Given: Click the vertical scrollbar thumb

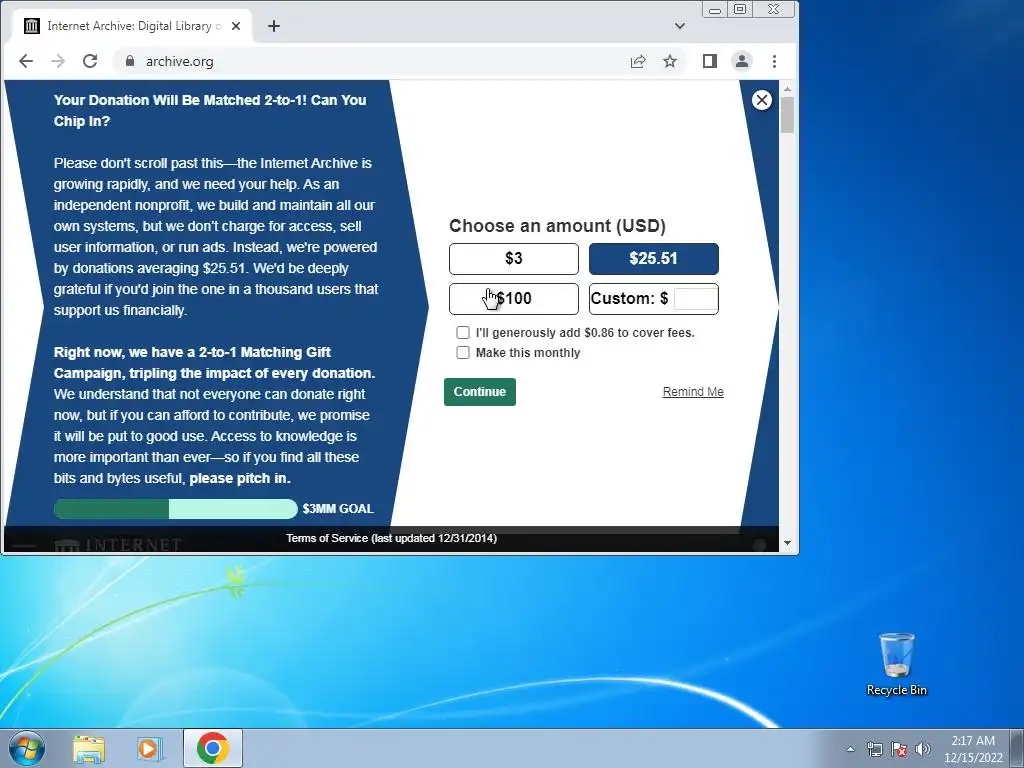Looking at the screenshot, I should (x=787, y=115).
